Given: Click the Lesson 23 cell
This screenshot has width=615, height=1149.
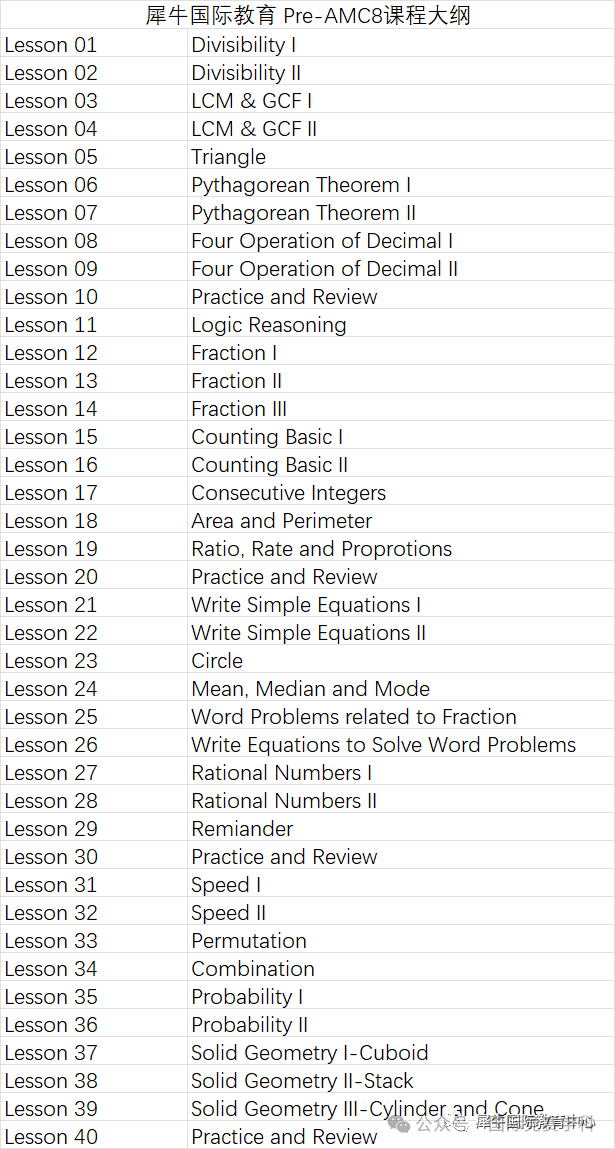Looking at the screenshot, I should tap(93, 660).
